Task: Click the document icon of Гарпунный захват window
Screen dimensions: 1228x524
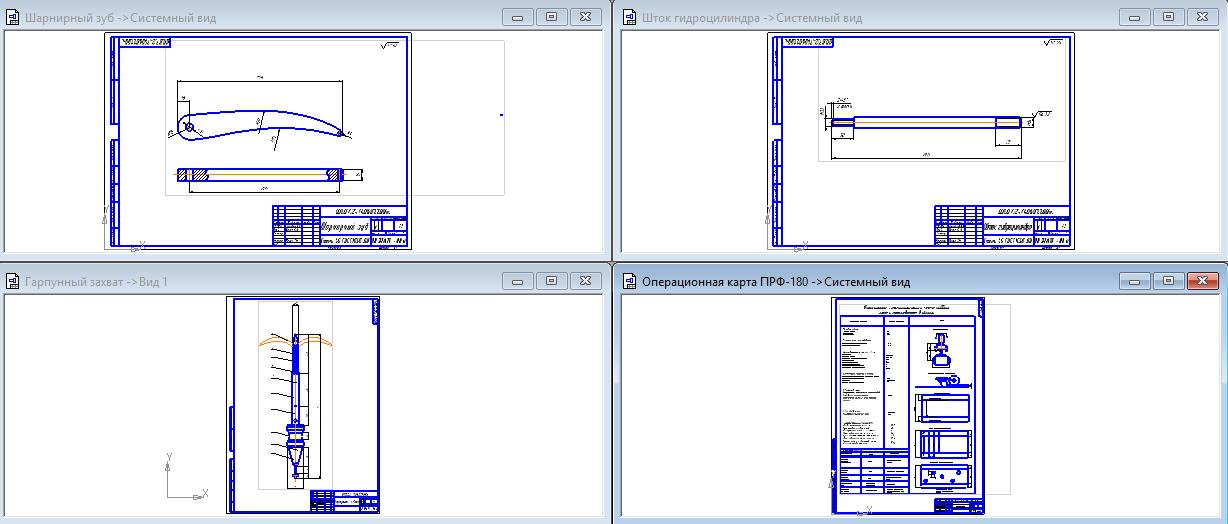Action: click(x=13, y=282)
